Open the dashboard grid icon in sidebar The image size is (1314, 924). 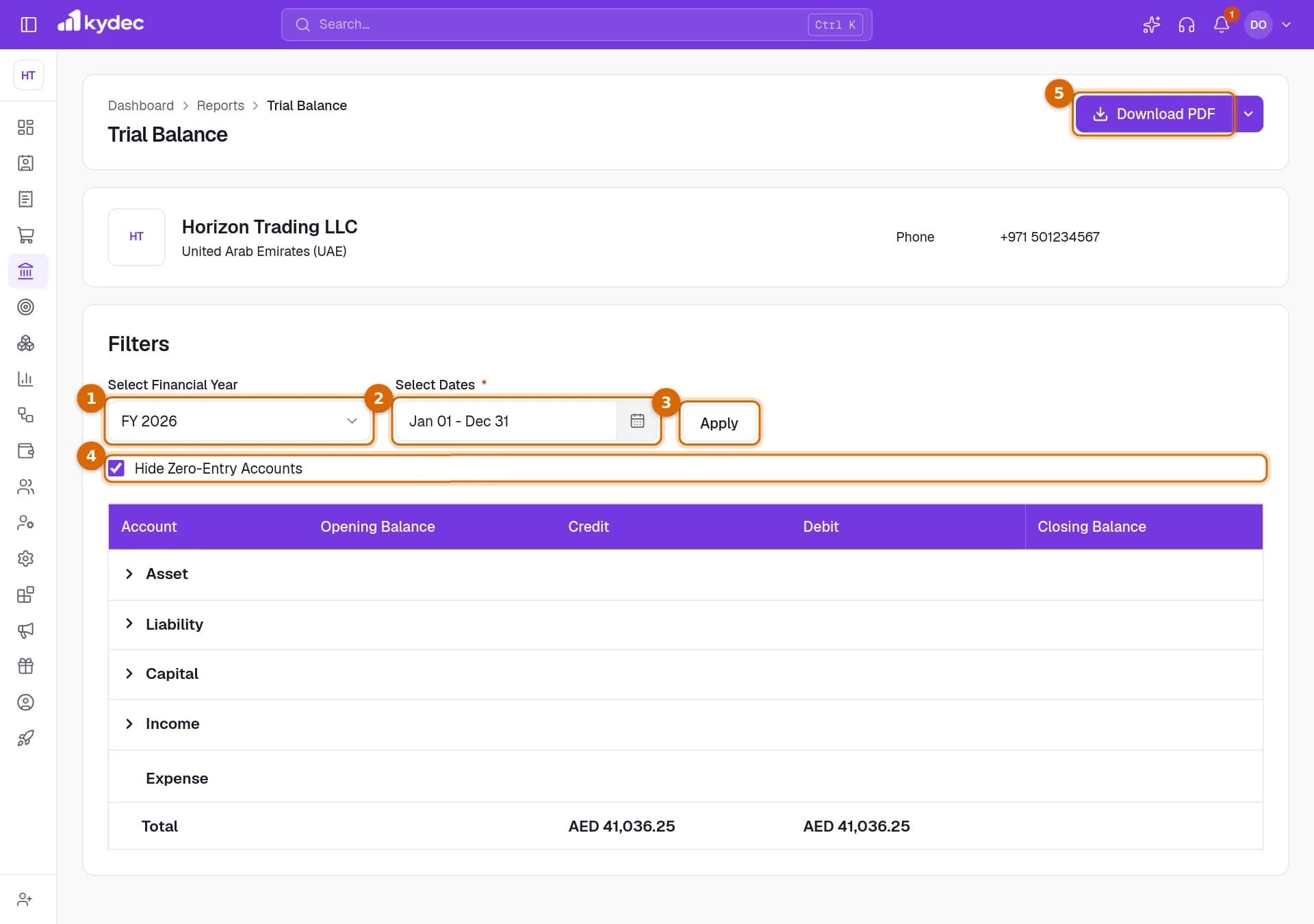tap(25, 127)
